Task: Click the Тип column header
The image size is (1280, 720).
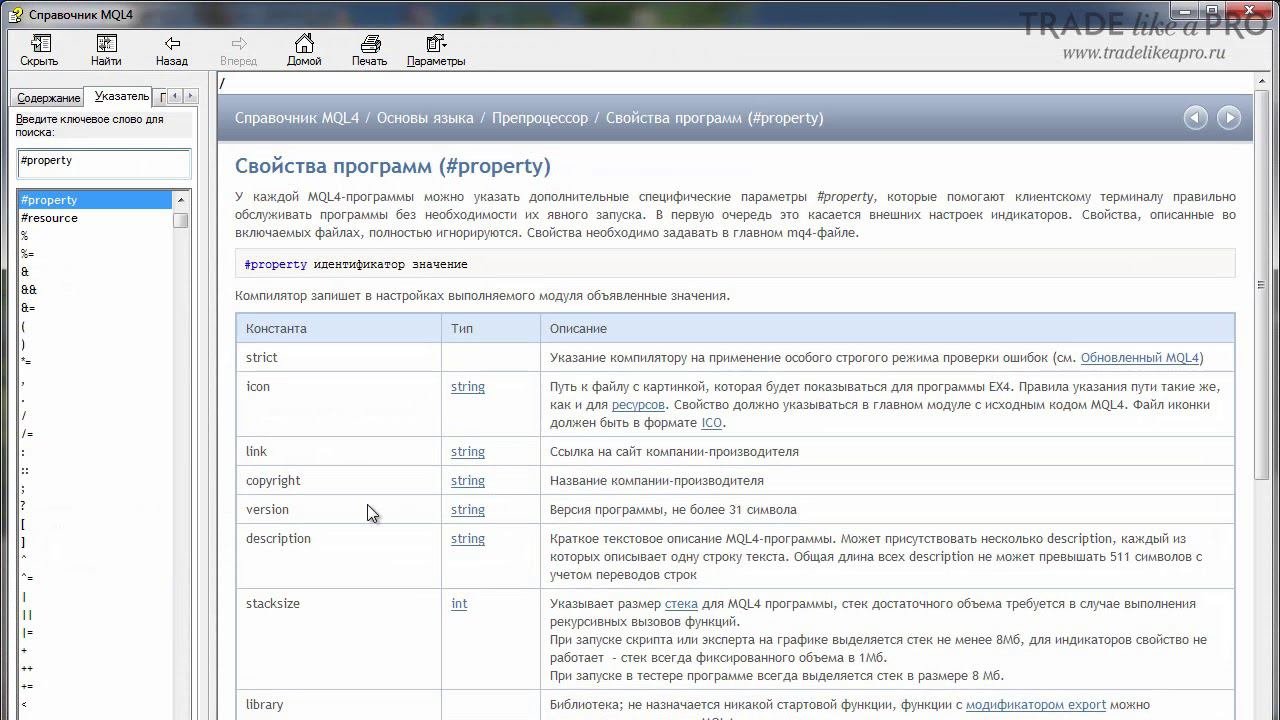Action: (491, 328)
